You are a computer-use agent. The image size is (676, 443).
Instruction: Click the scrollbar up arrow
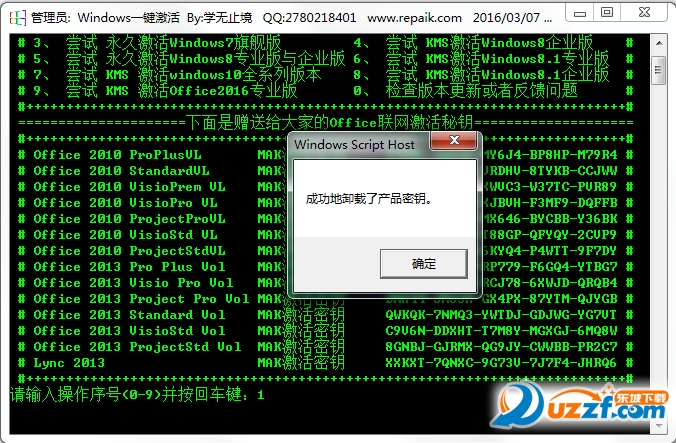point(659,43)
